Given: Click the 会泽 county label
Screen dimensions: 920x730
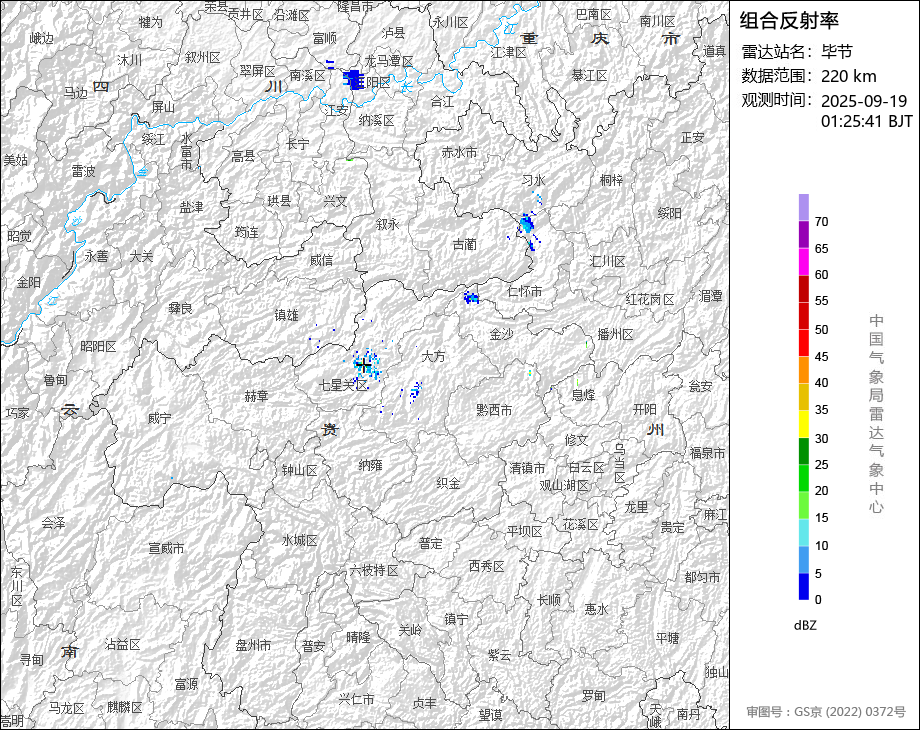Looking at the screenshot, I should pyautogui.click(x=53, y=522).
